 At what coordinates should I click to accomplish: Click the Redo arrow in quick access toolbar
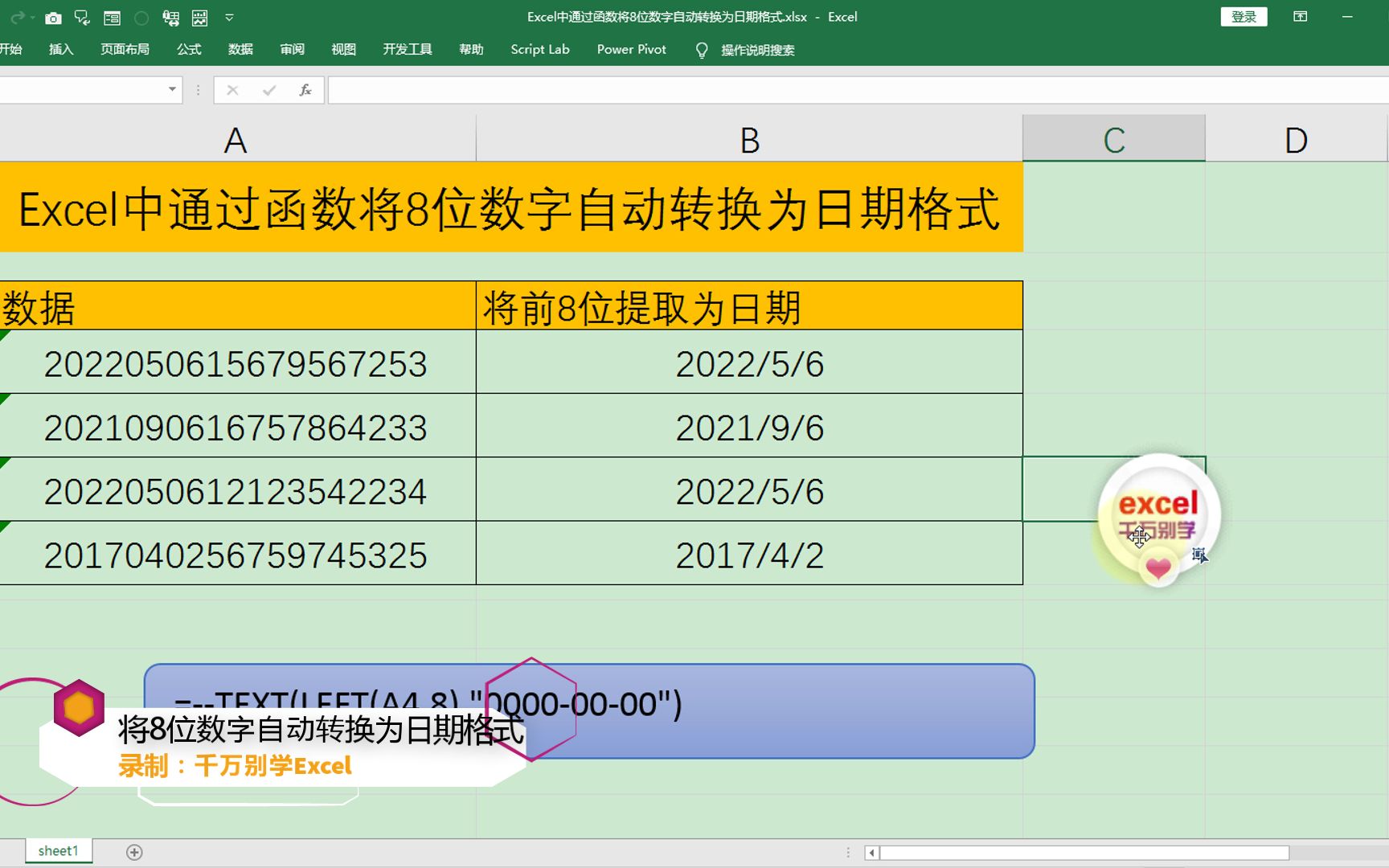[x=16, y=17]
